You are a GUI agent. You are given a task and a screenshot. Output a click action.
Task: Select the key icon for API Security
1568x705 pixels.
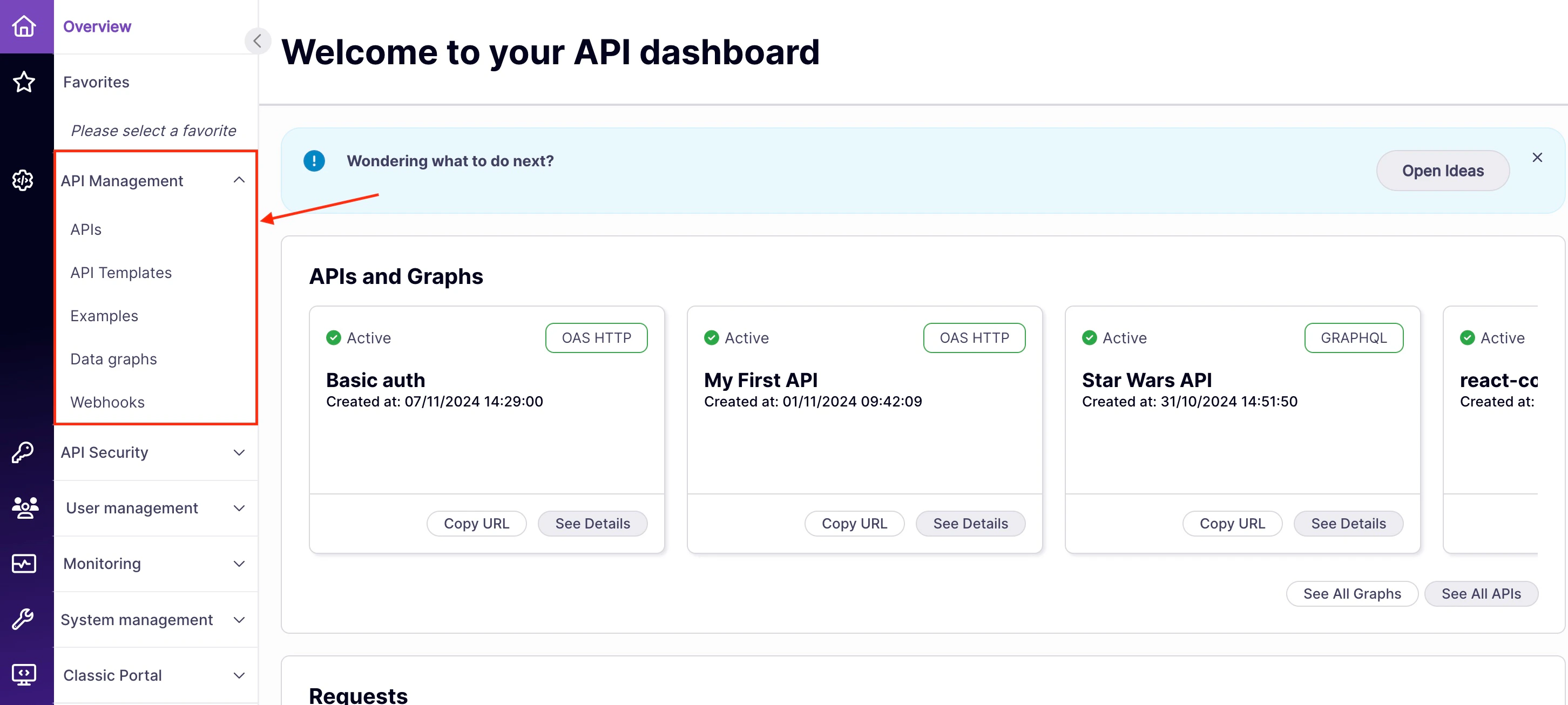point(23,452)
